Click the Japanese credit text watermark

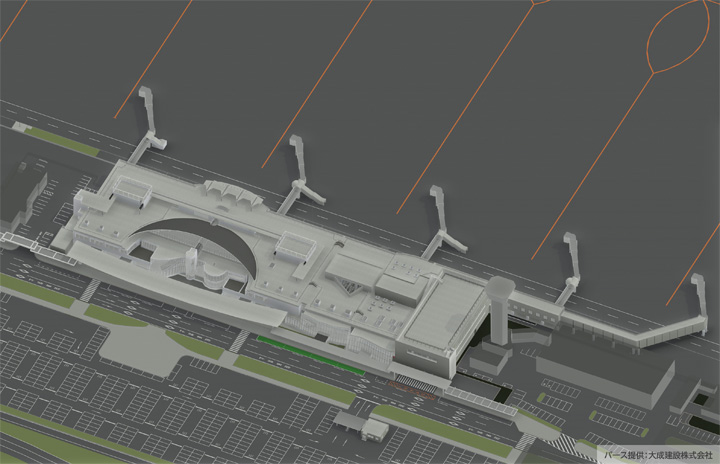click(657, 453)
